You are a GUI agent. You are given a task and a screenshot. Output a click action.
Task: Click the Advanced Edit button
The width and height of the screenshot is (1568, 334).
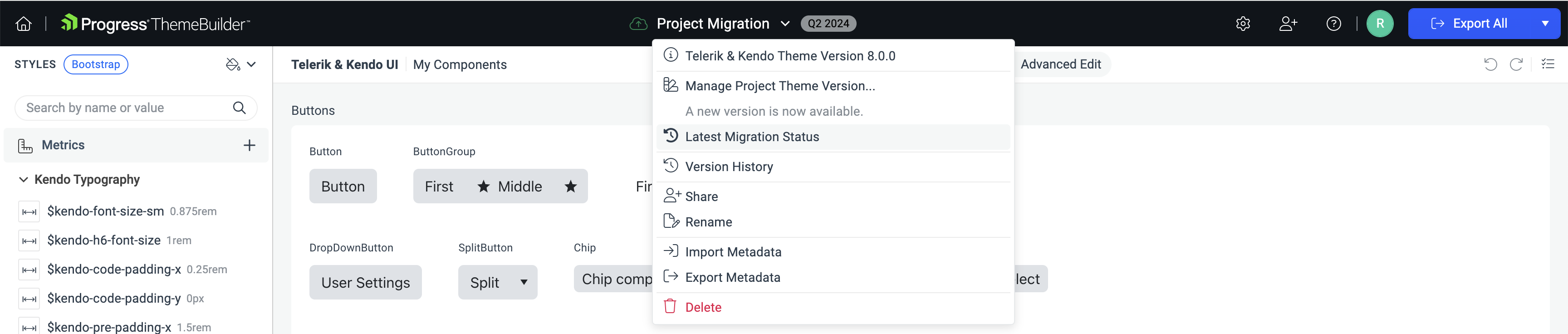pyautogui.click(x=1061, y=64)
